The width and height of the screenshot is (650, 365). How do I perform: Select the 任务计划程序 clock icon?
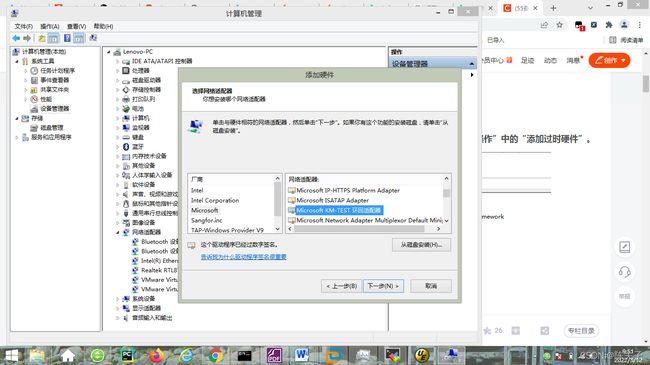point(34,71)
